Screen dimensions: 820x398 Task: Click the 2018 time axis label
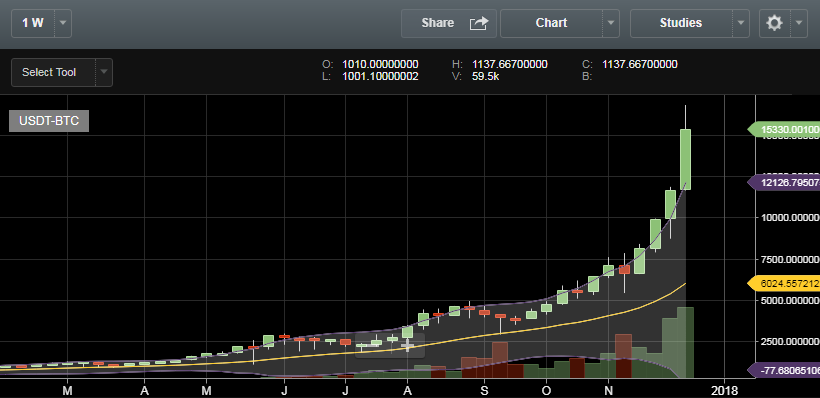724,390
